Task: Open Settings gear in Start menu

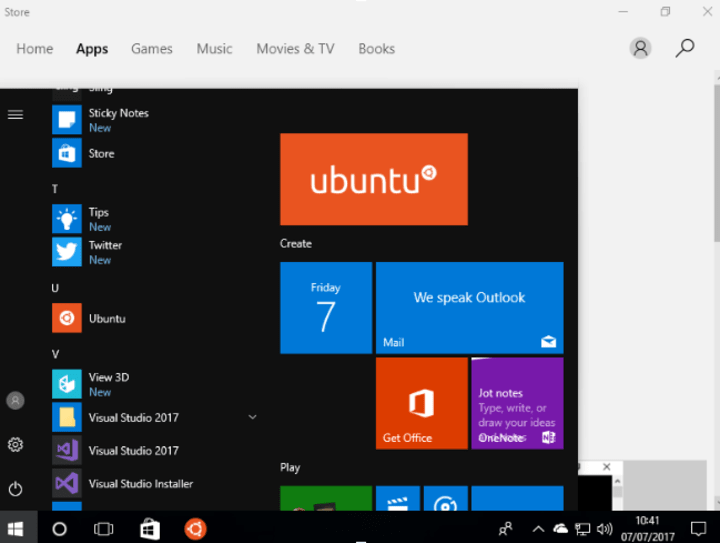Action: [x=15, y=444]
